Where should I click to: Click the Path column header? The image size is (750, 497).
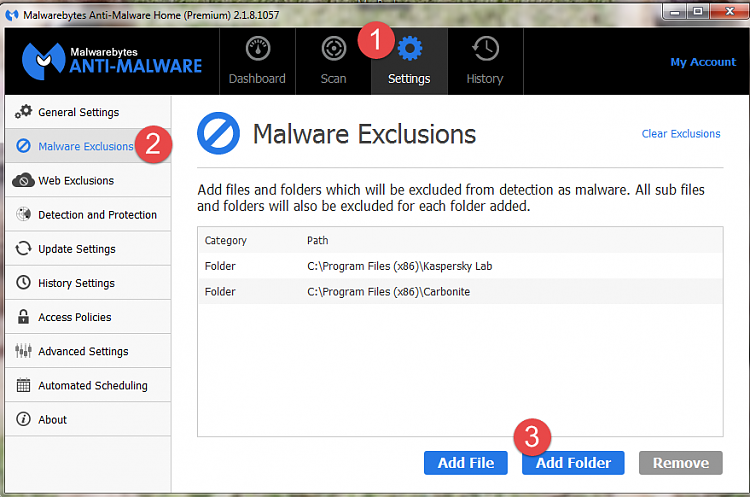[318, 240]
